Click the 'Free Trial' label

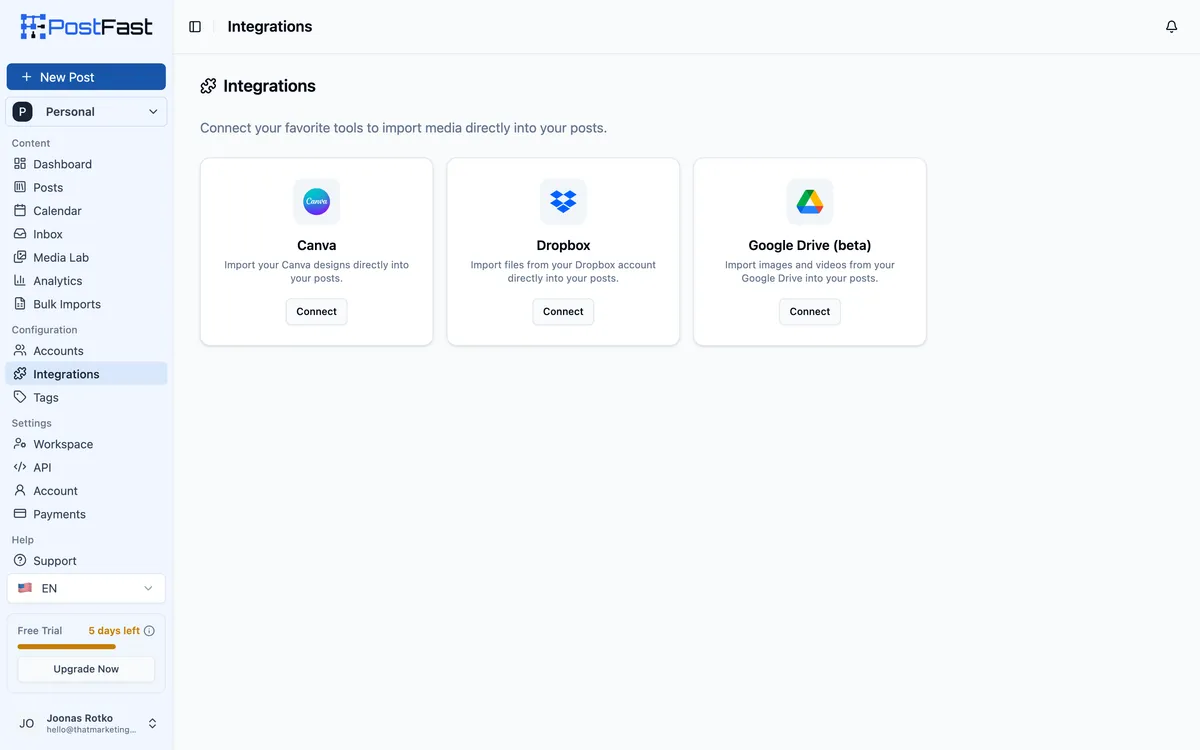click(40, 631)
